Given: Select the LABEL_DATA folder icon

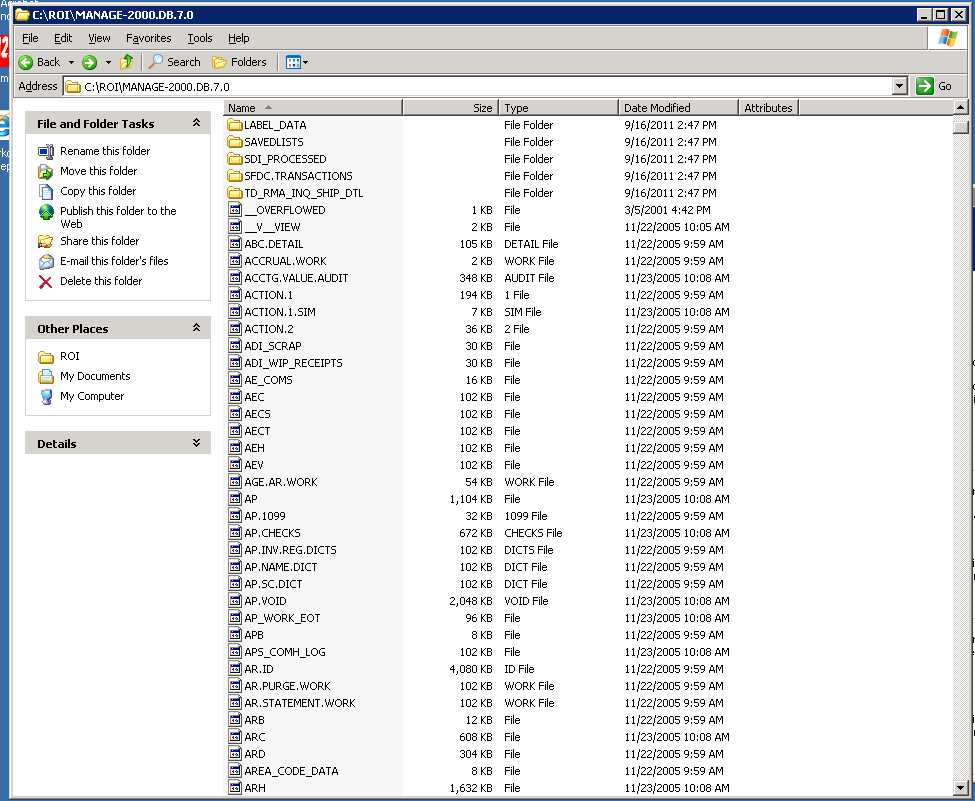Looking at the screenshot, I should click(234, 125).
